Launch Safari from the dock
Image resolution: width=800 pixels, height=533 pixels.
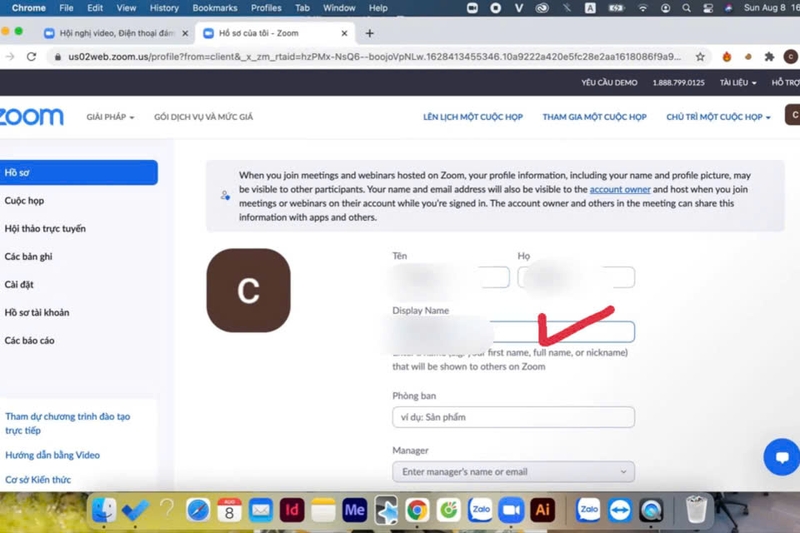pos(198,510)
